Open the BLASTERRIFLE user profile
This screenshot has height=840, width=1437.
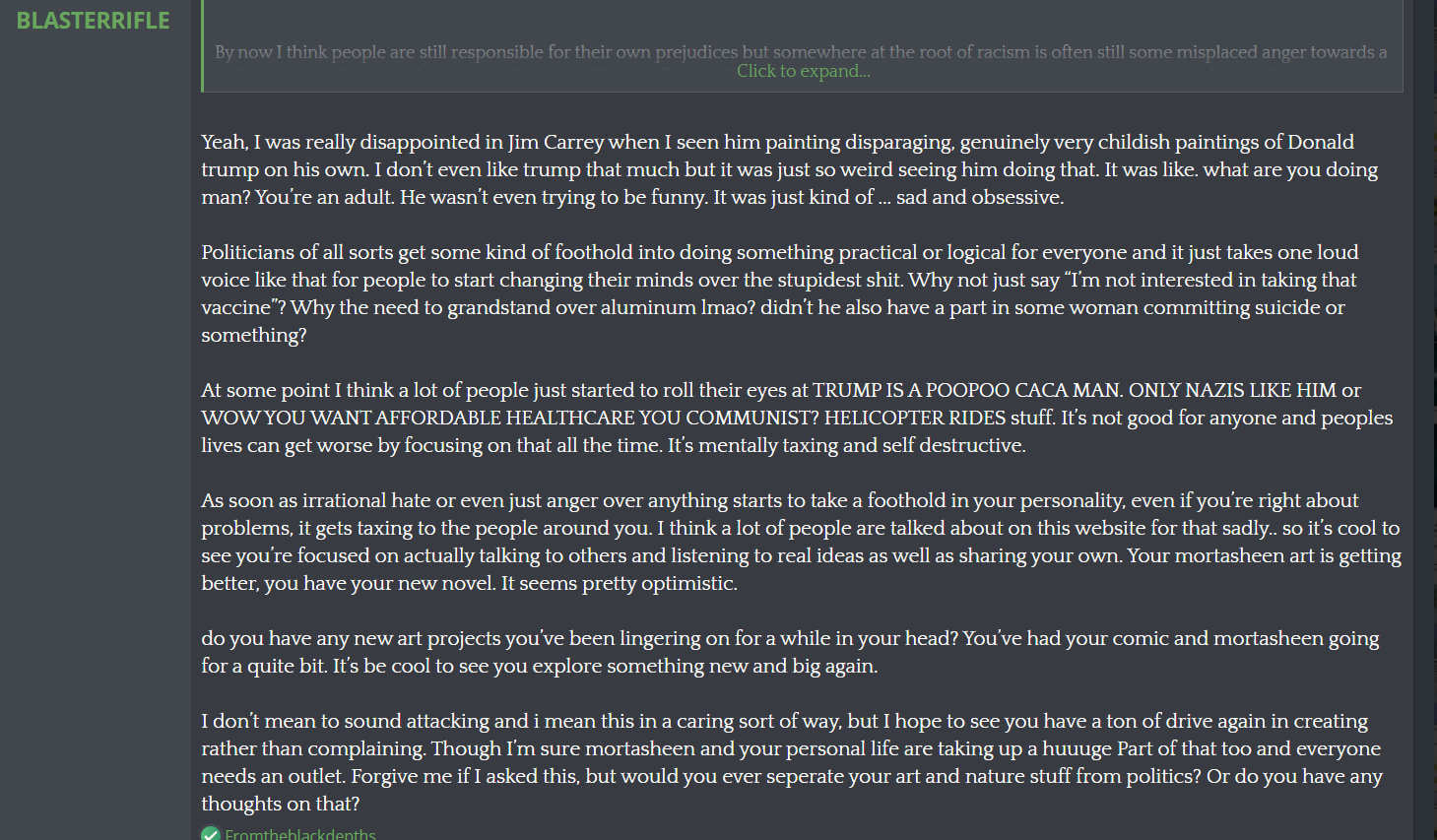(93, 21)
